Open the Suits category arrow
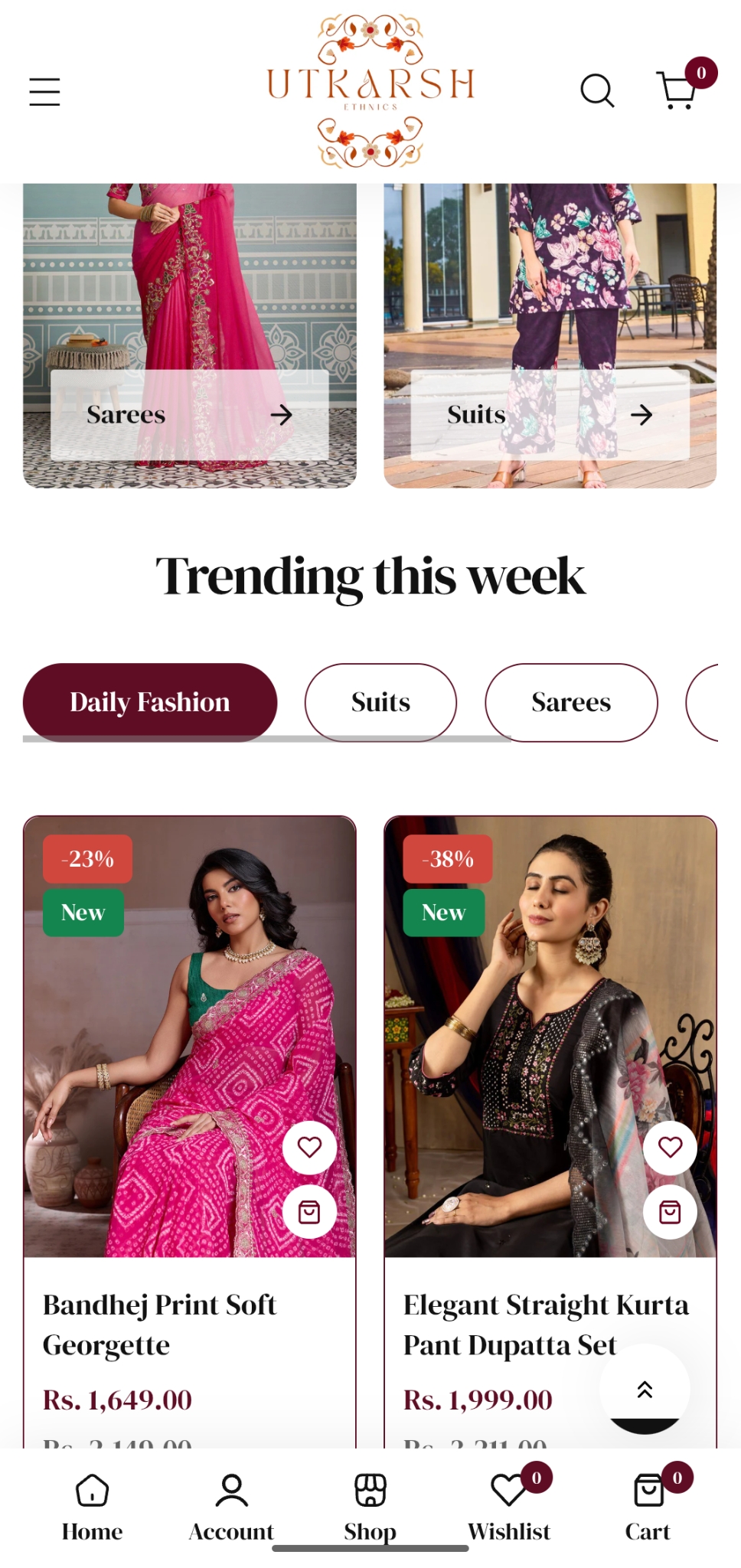This screenshot has height=1568, width=741. click(x=641, y=415)
